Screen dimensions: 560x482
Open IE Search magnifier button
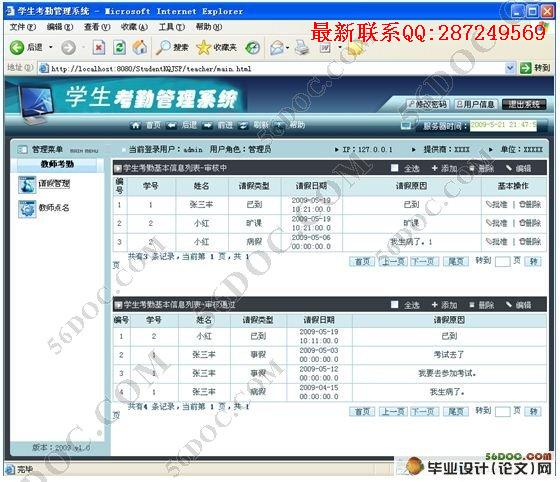(172, 47)
